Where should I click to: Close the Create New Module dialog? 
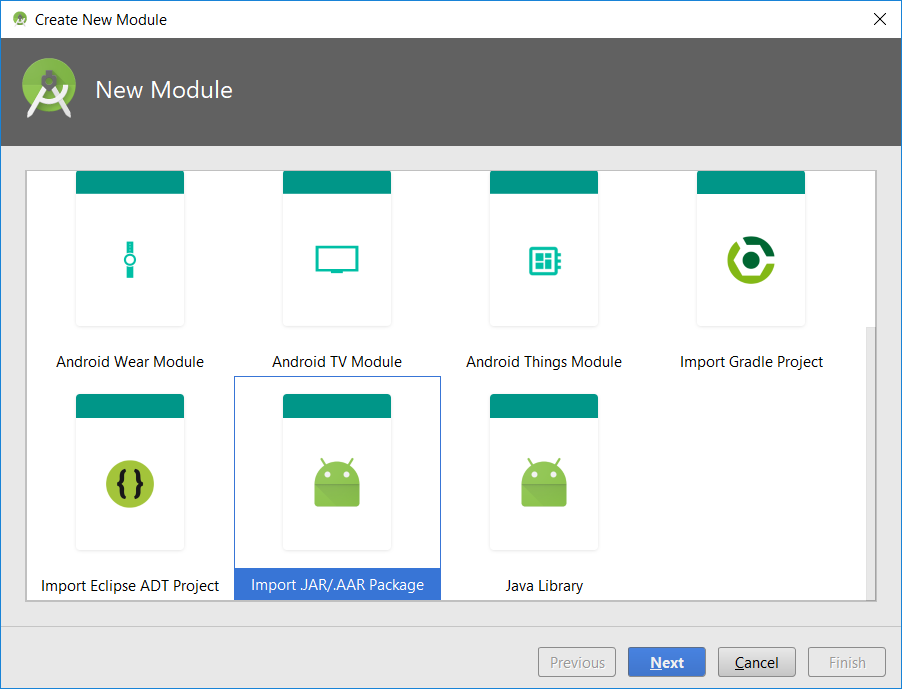pos(880,19)
